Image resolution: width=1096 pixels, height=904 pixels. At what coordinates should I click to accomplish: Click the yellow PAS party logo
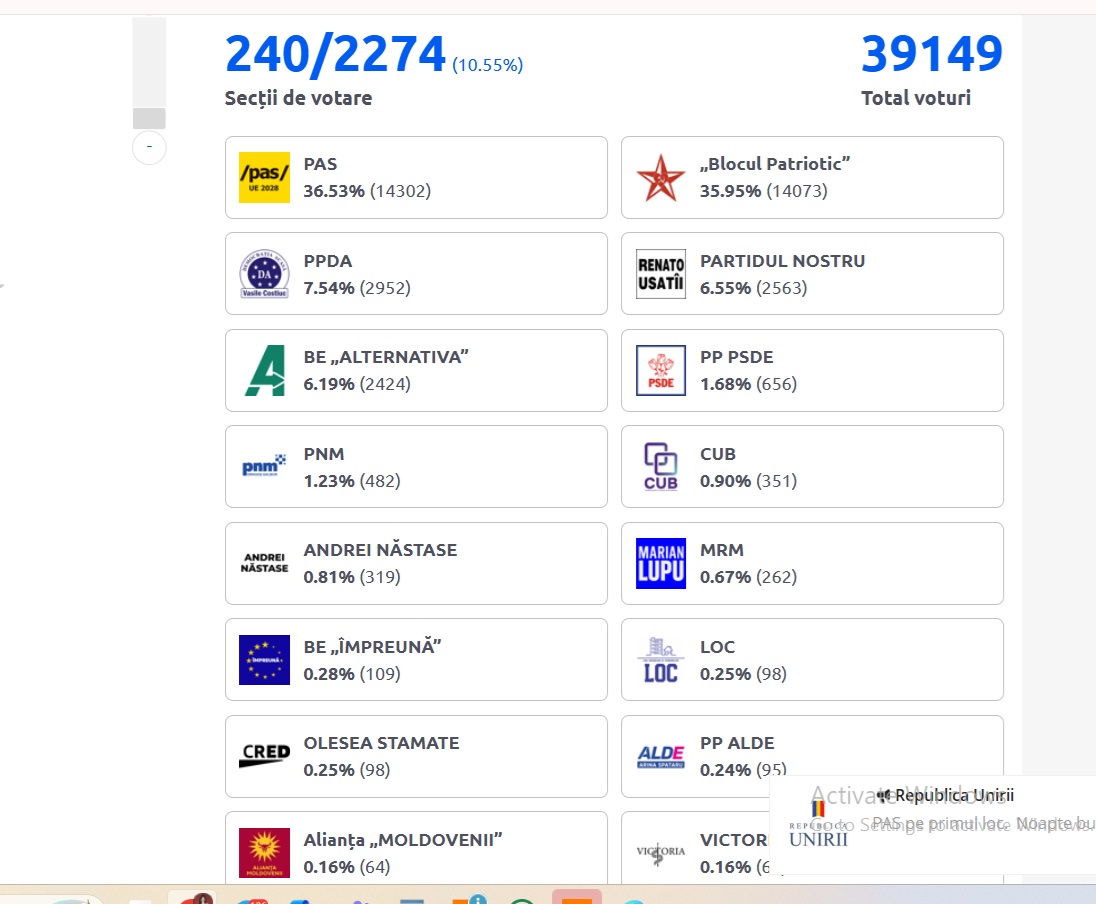click(264, 177)
